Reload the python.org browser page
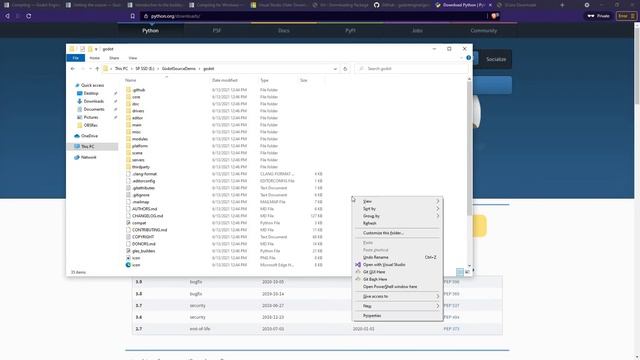This screenshot has width=640, height=360. tap(29, 16)
